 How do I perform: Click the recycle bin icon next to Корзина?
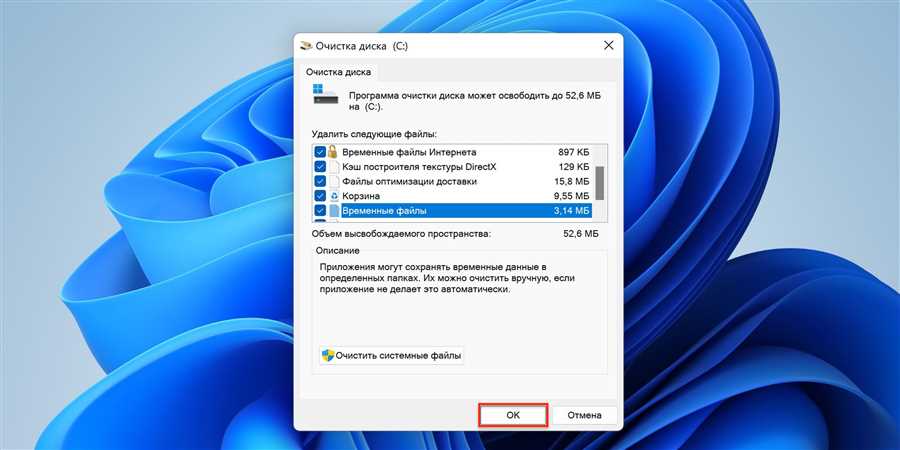click(x=333, y=196)
